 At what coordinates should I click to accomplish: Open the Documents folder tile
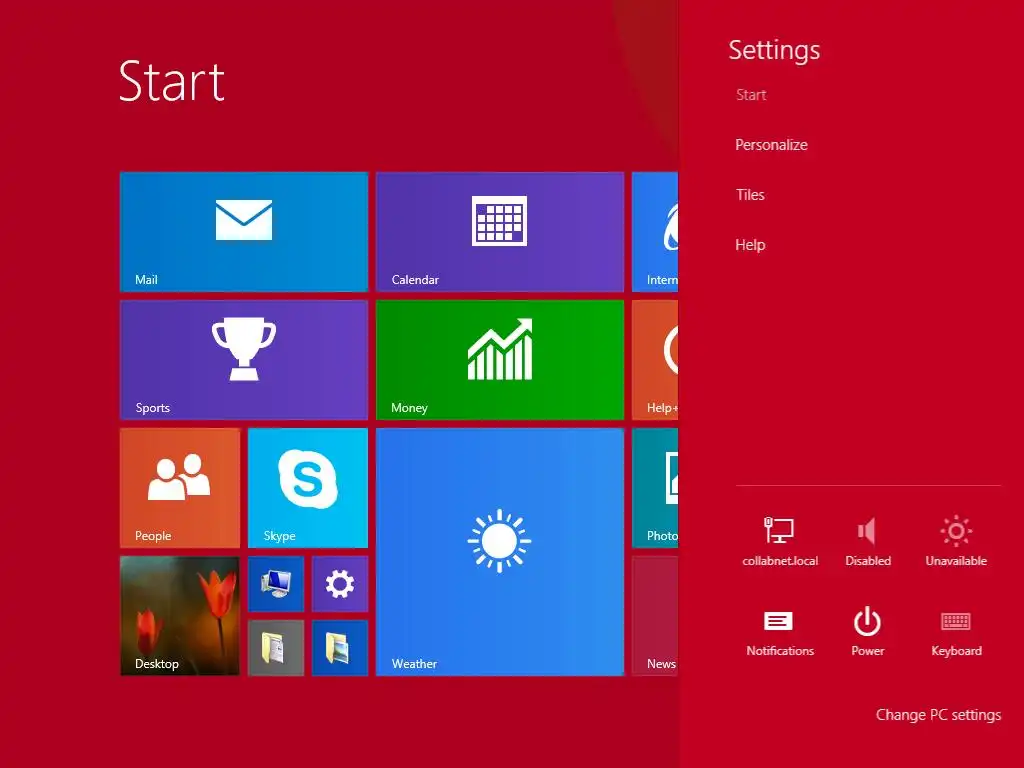tap(276, 648)
